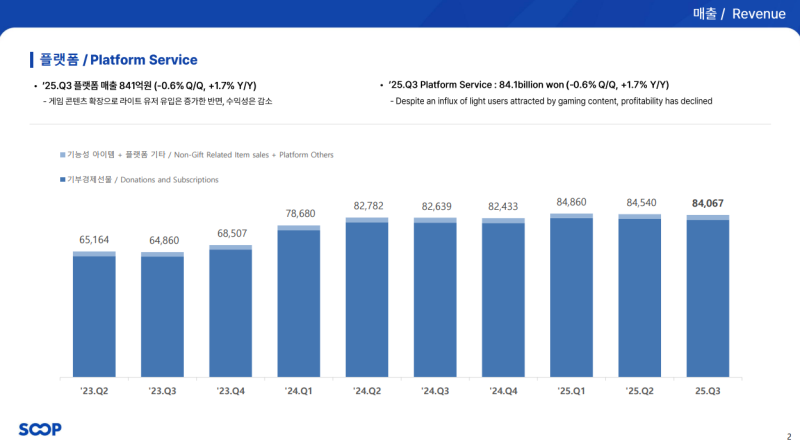The height and width of the screenshot is (446, 800).
Task: Select the '24.Q4 x-axis label
Action: pyautogui.click(x=503, y=390)
